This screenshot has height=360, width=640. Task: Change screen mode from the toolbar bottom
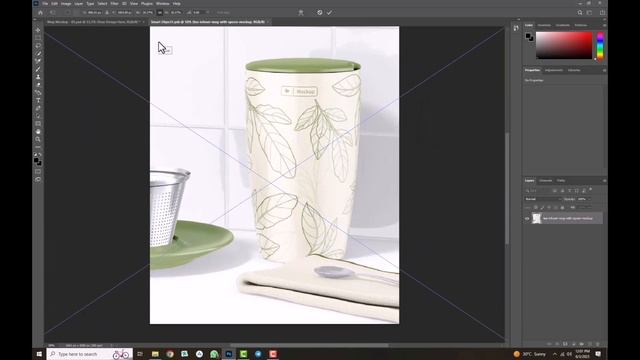[x=38, y=179]
